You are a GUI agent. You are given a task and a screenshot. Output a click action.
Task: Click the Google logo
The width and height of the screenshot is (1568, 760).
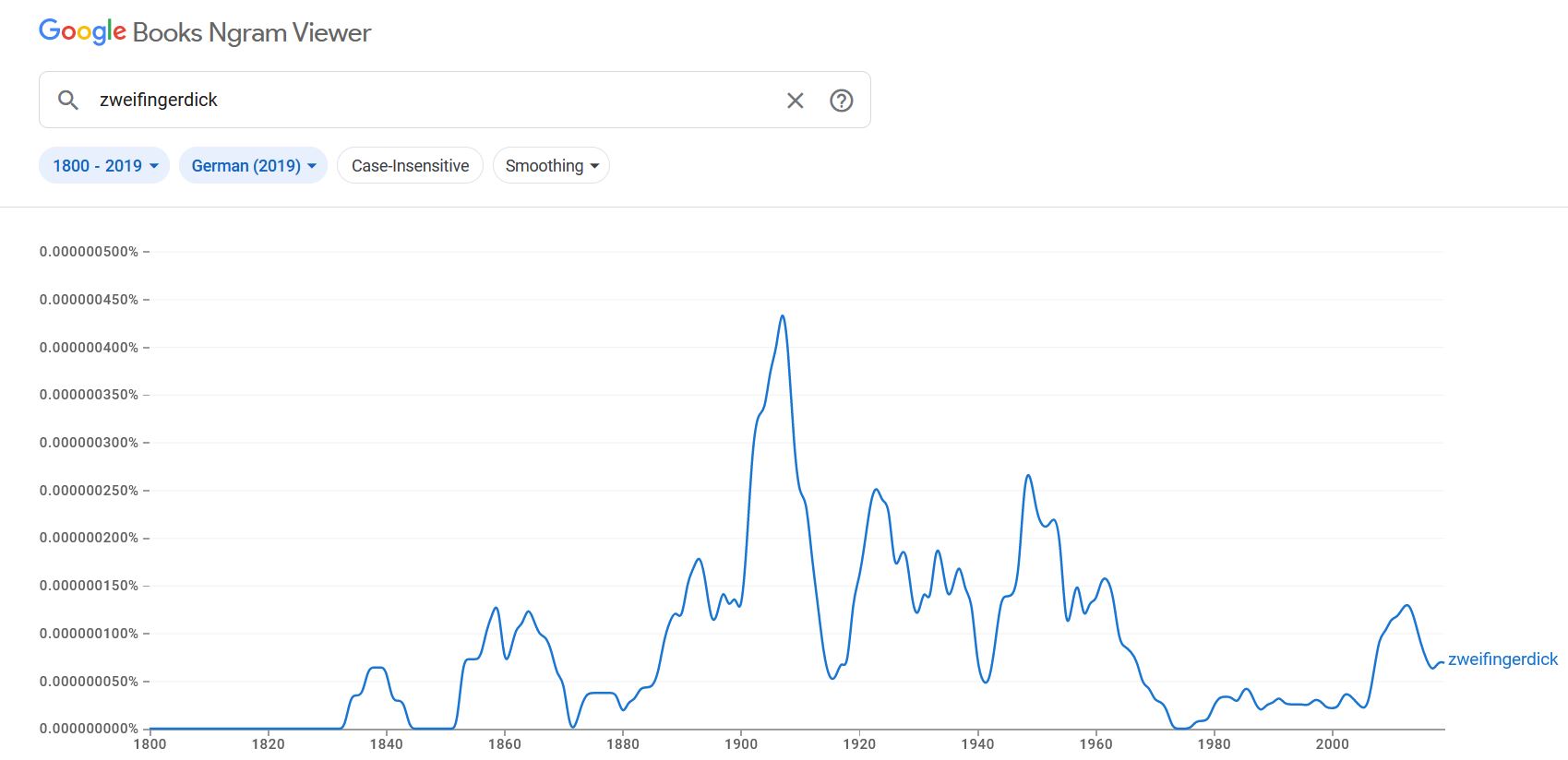tap(82, 31)
